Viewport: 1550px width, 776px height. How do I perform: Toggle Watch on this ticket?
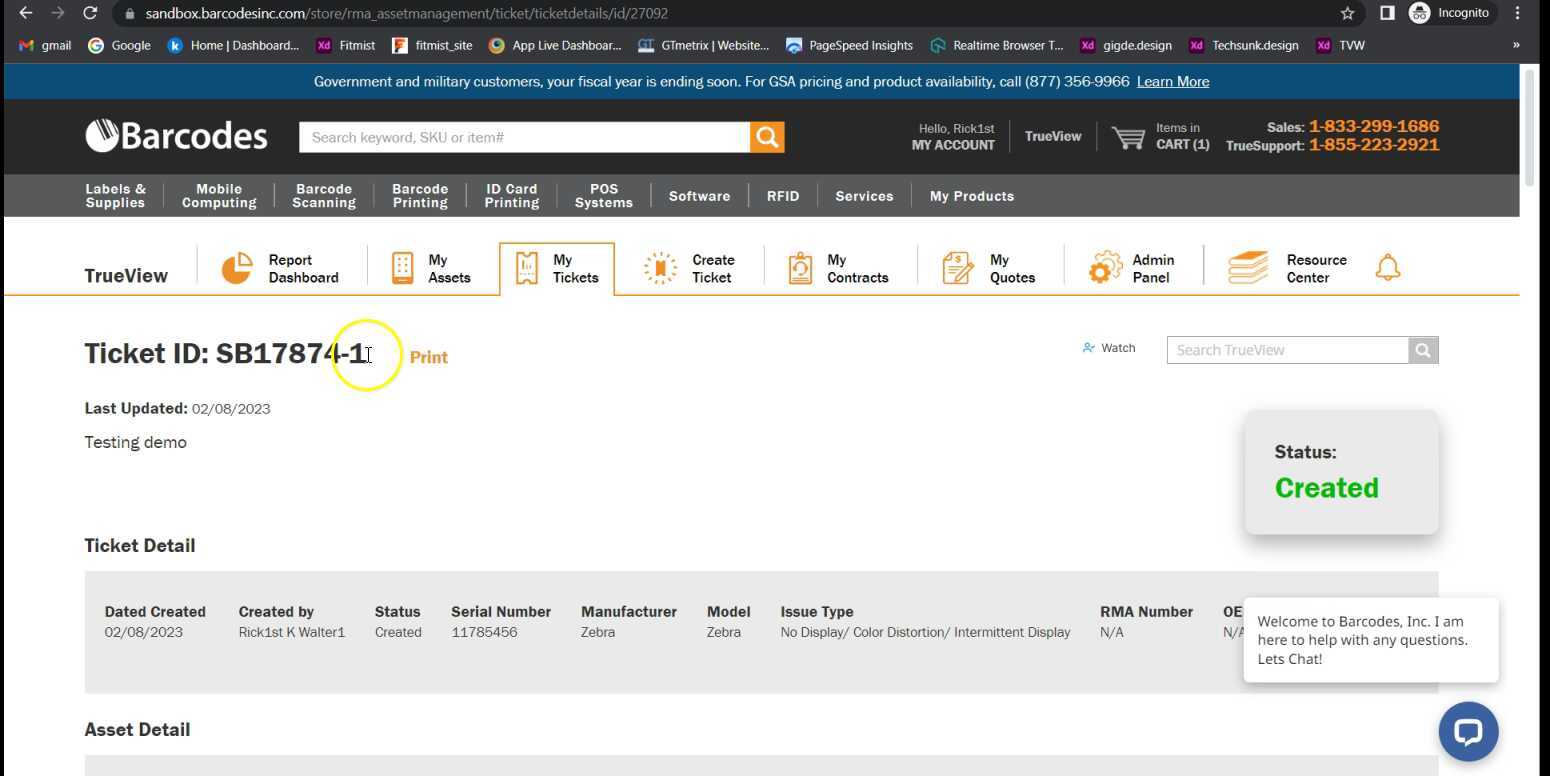tap(1109, 348)
